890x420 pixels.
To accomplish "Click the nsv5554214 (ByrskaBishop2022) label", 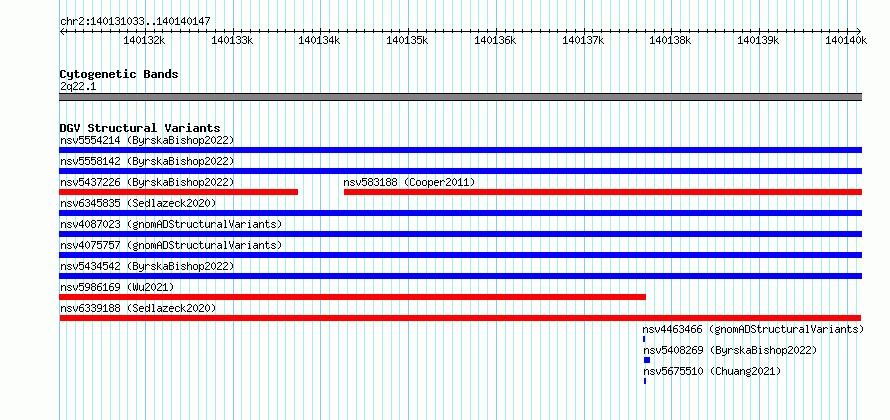I will (x=147, y=140).
